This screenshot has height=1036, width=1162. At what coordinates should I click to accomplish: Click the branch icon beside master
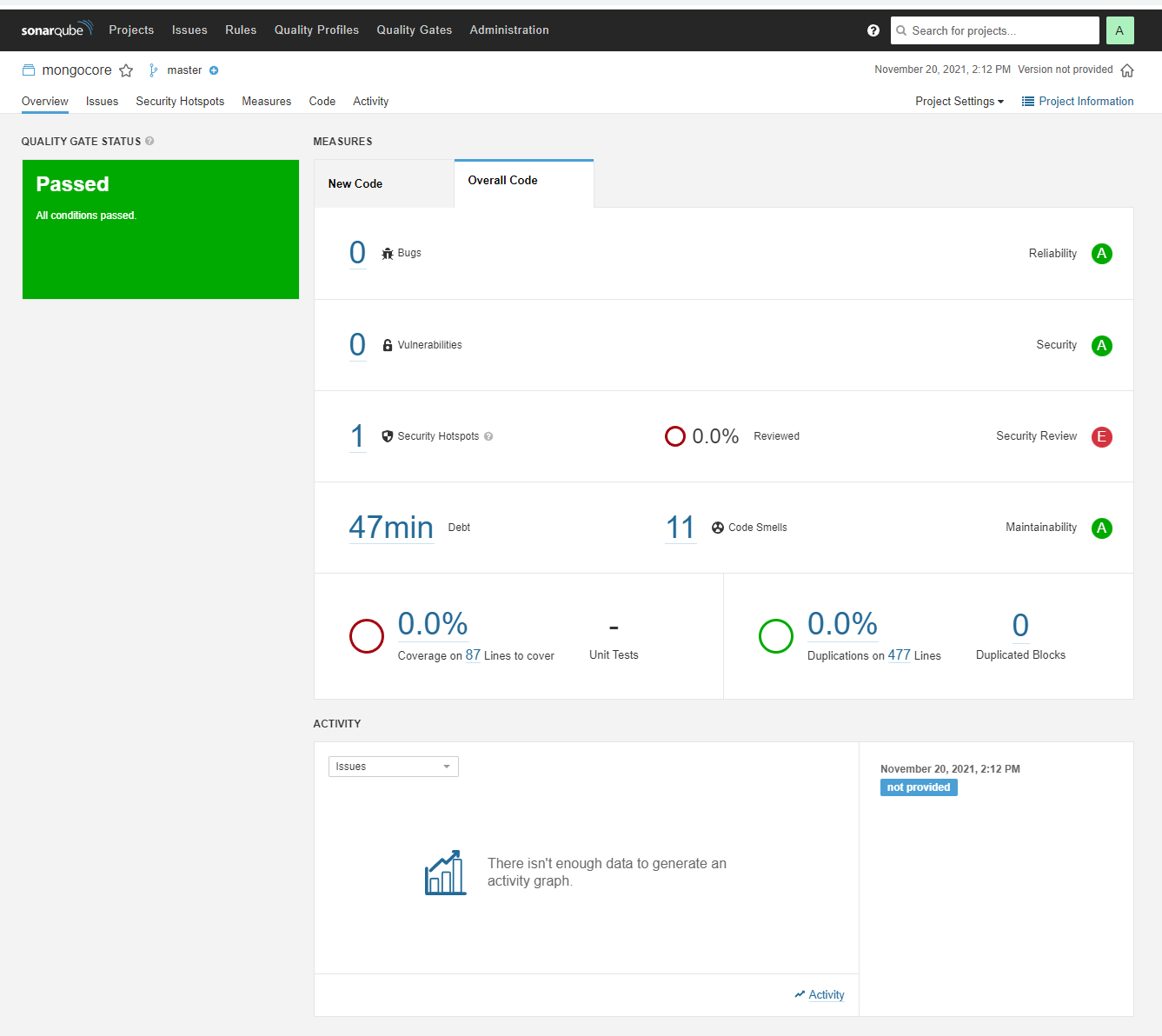[153, 70]
